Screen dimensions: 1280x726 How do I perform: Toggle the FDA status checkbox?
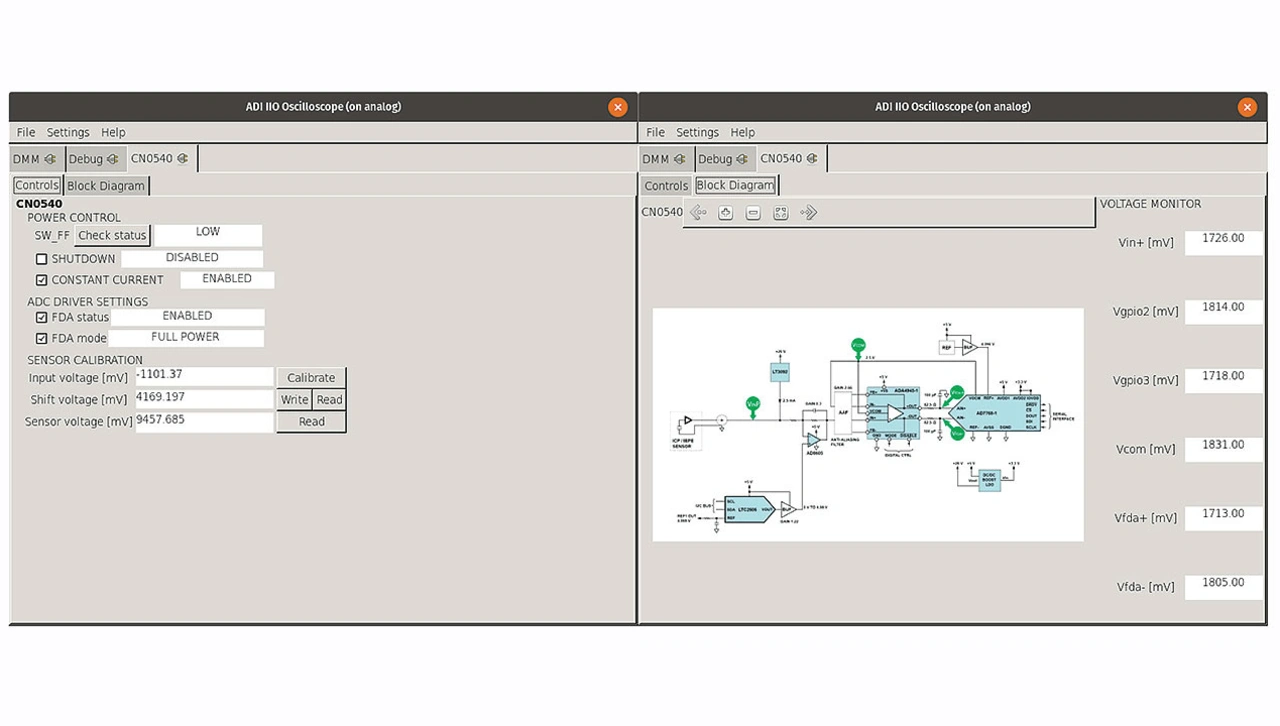pos(42,318)
